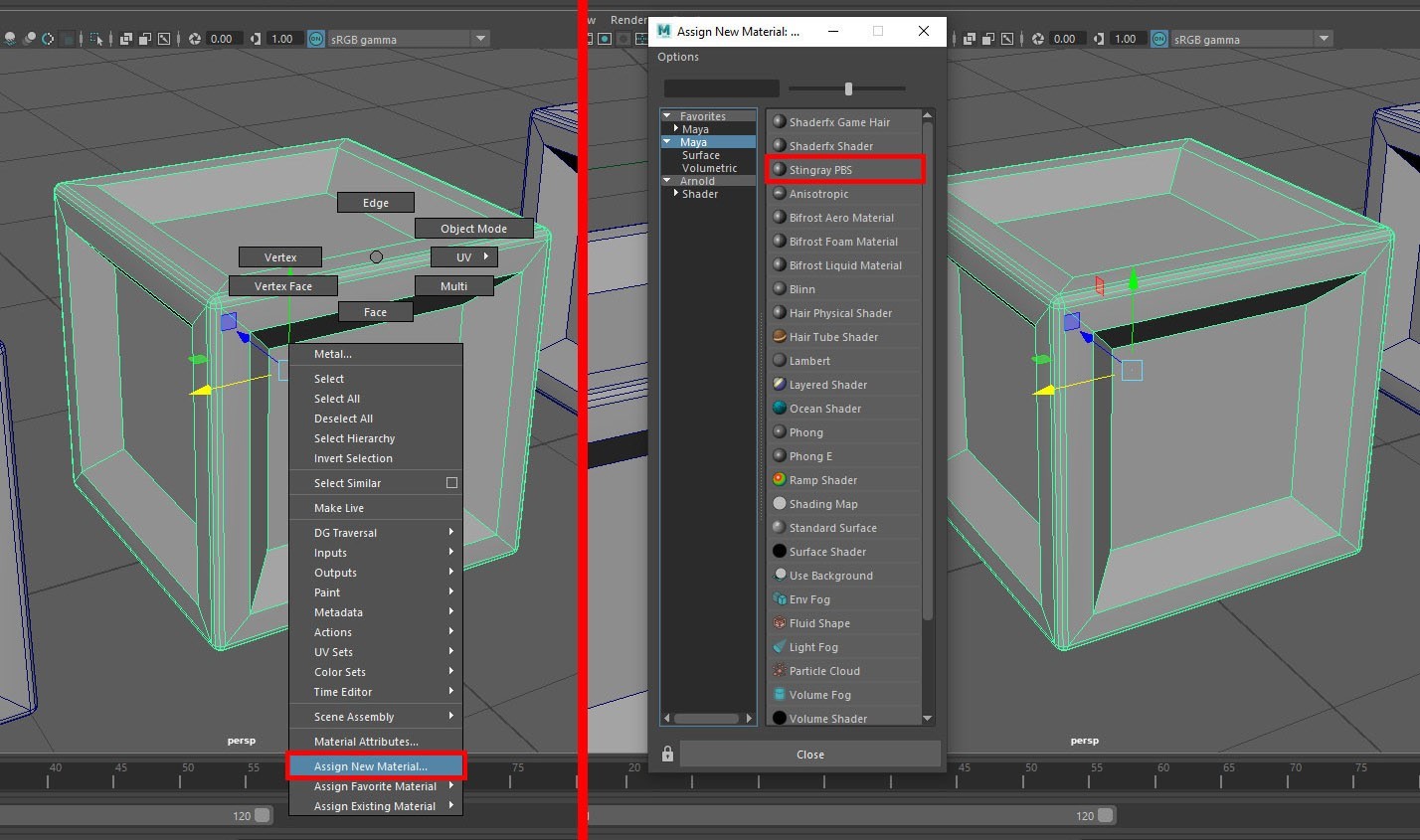Click the search field in material dialog
Screen dimensions: 1420x840
[722, 88]
